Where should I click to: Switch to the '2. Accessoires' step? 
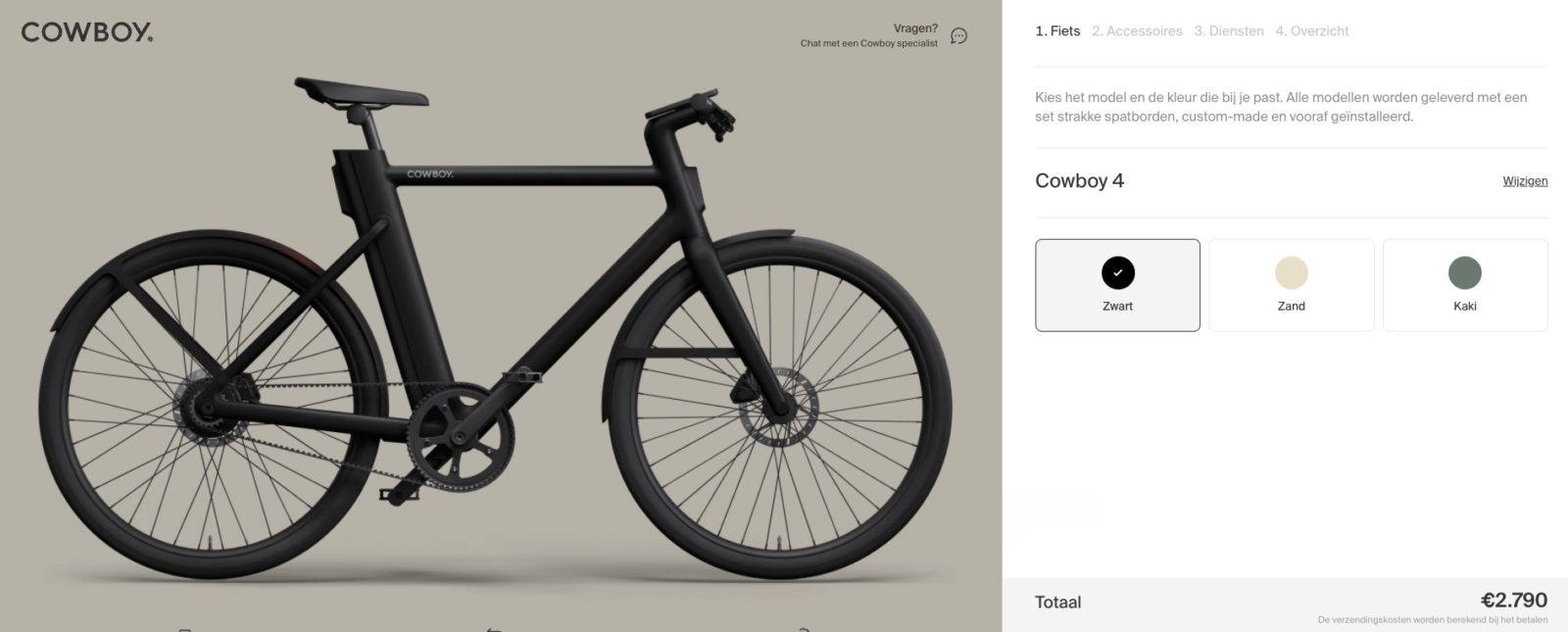coord(1139,30)
